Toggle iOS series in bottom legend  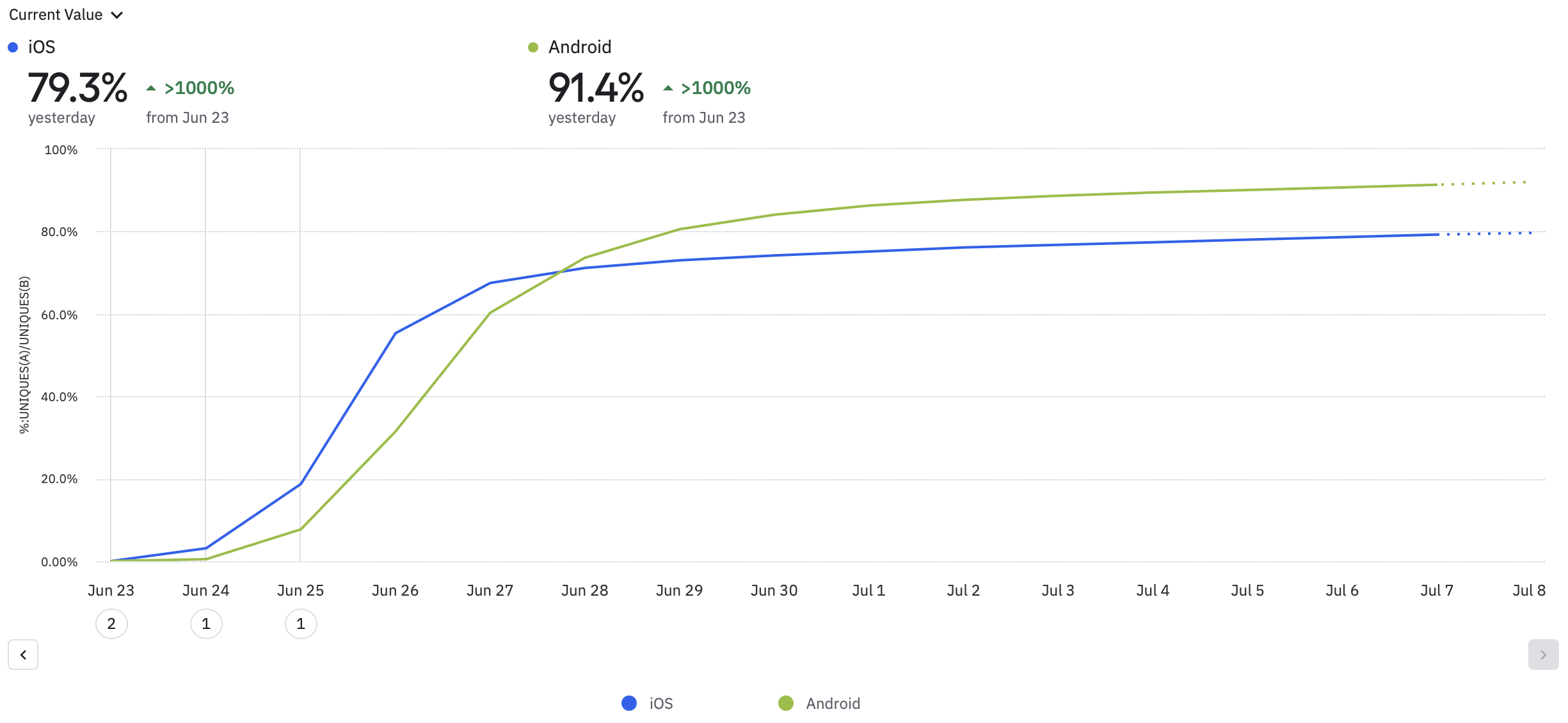pos(660,703)
